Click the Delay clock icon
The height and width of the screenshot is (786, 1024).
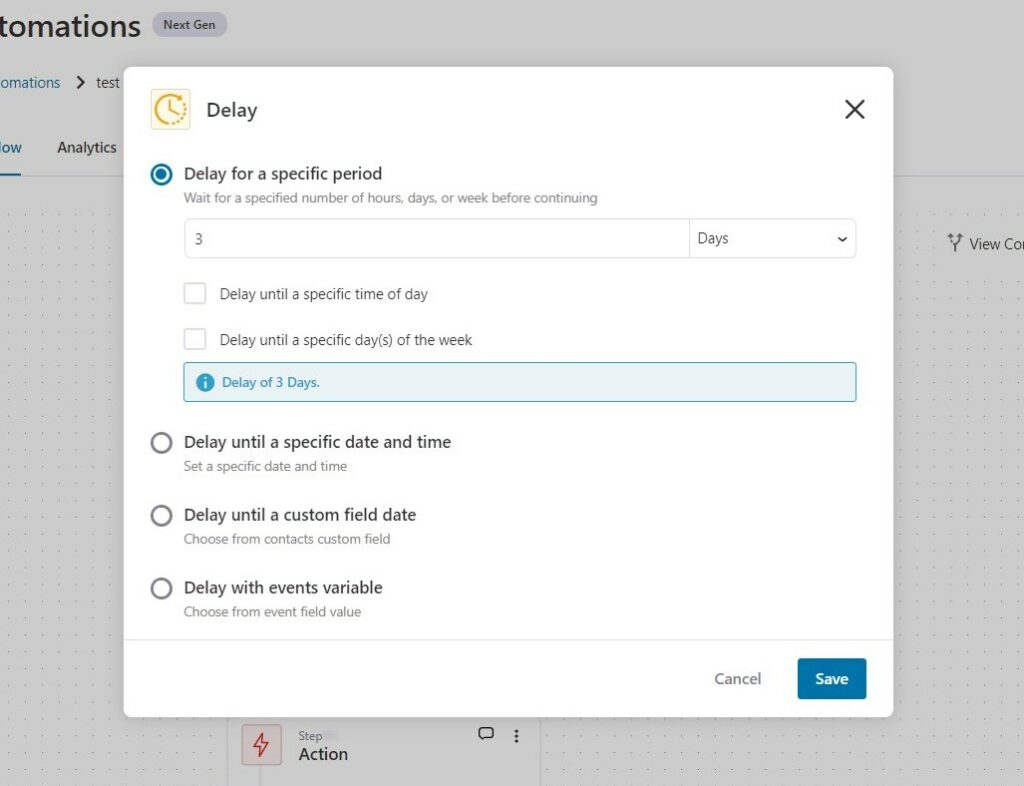[x=170, y=109]
